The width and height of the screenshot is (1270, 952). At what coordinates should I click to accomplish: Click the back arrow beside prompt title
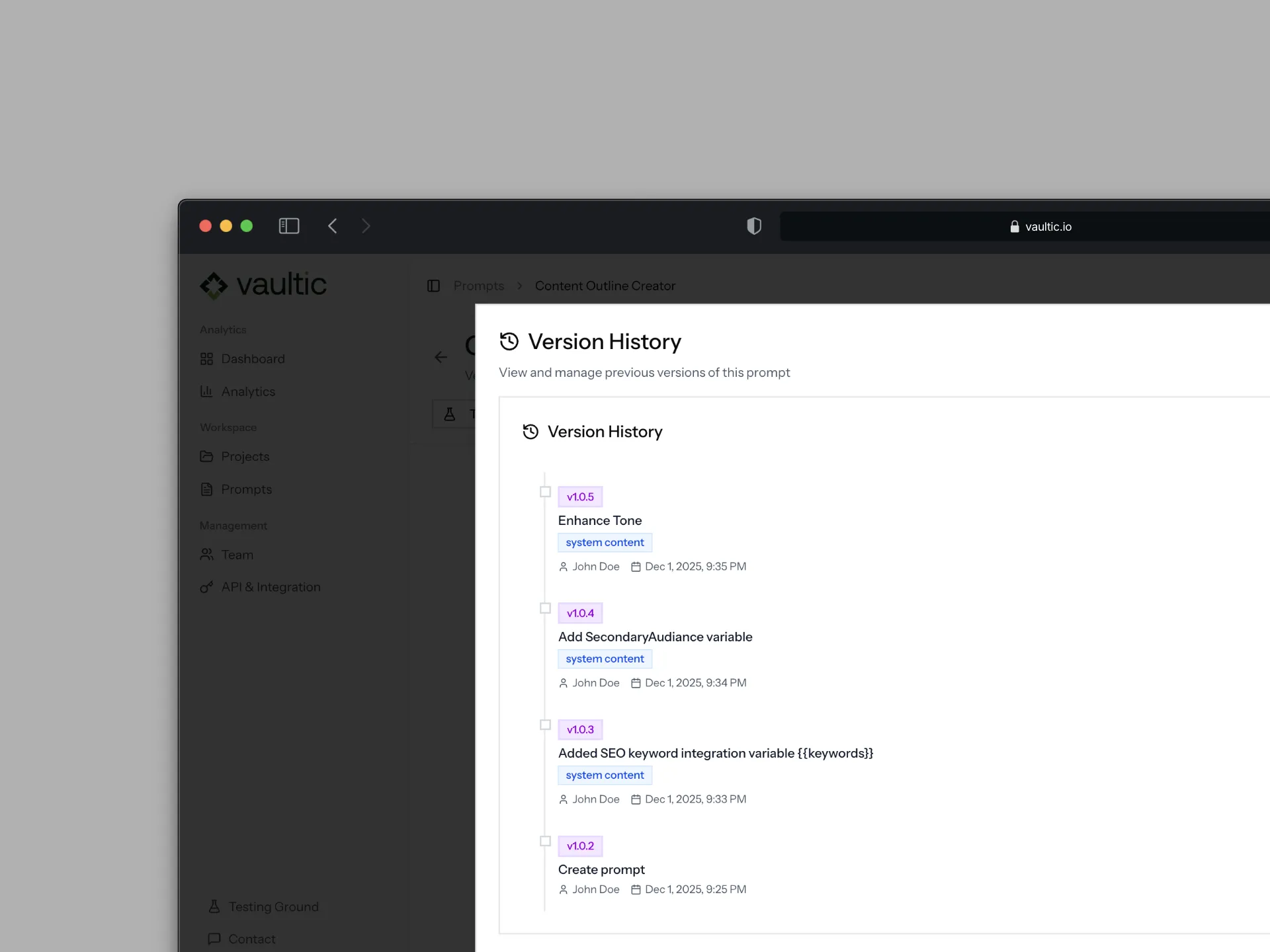[x=441, y=357]
